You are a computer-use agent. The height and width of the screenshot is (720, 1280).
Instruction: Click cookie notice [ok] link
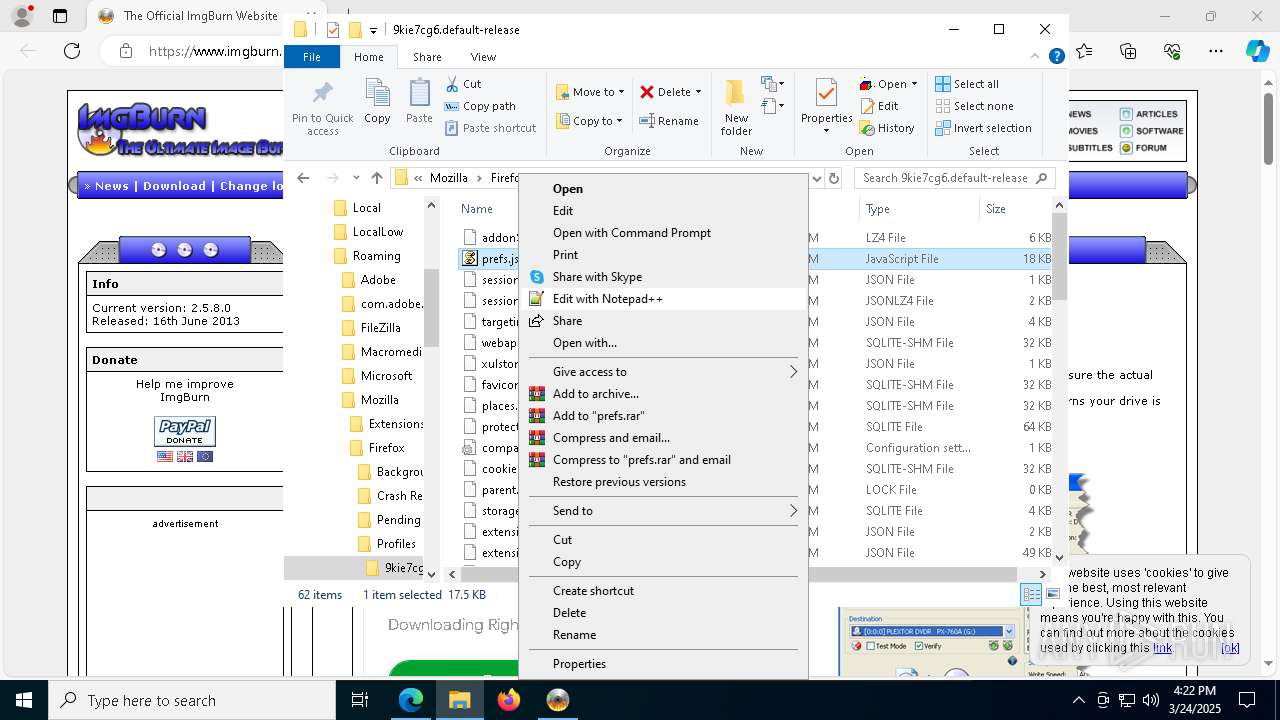point(1230,648)
